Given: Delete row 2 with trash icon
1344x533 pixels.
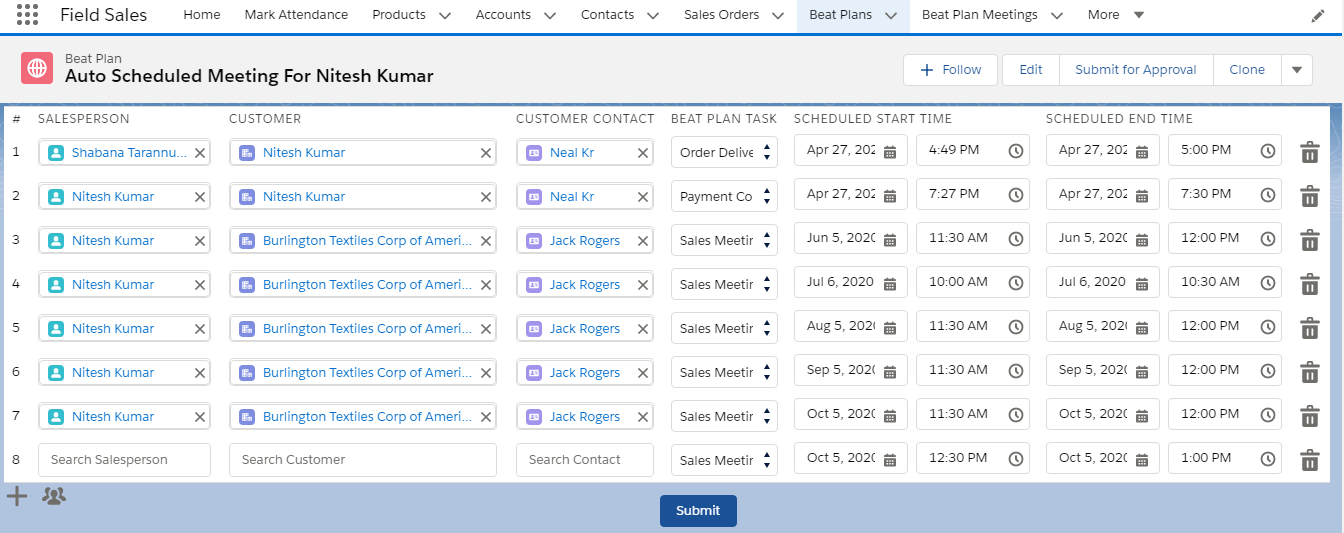Looking at the screenshot, I should [1309, 196].
